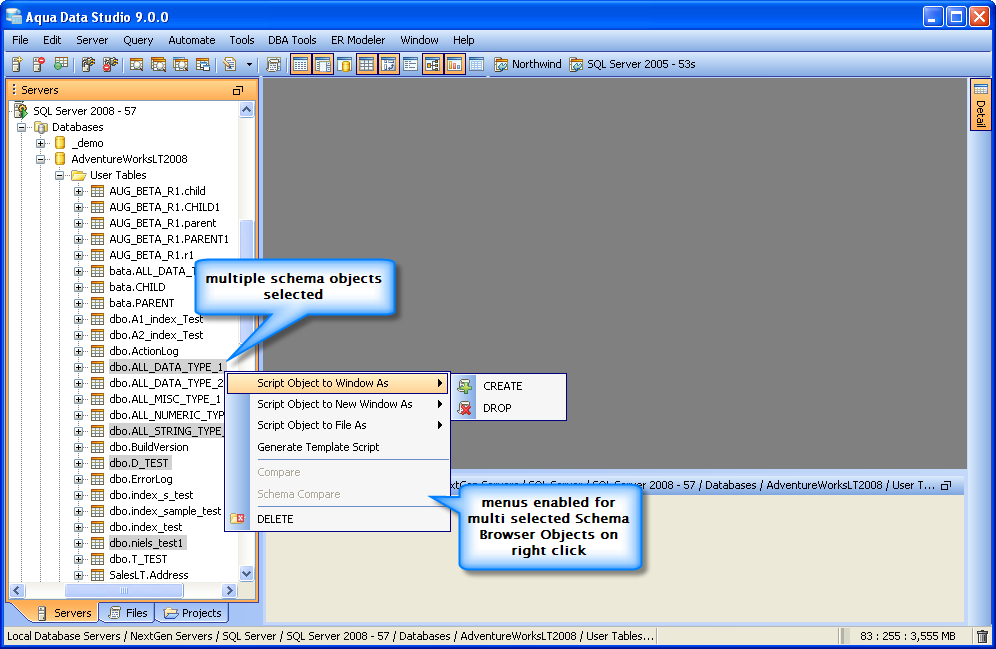Click the second magnifier window icon with stacked frames
The width and height of the screenshot is (996, 649).
click(158, 64)
